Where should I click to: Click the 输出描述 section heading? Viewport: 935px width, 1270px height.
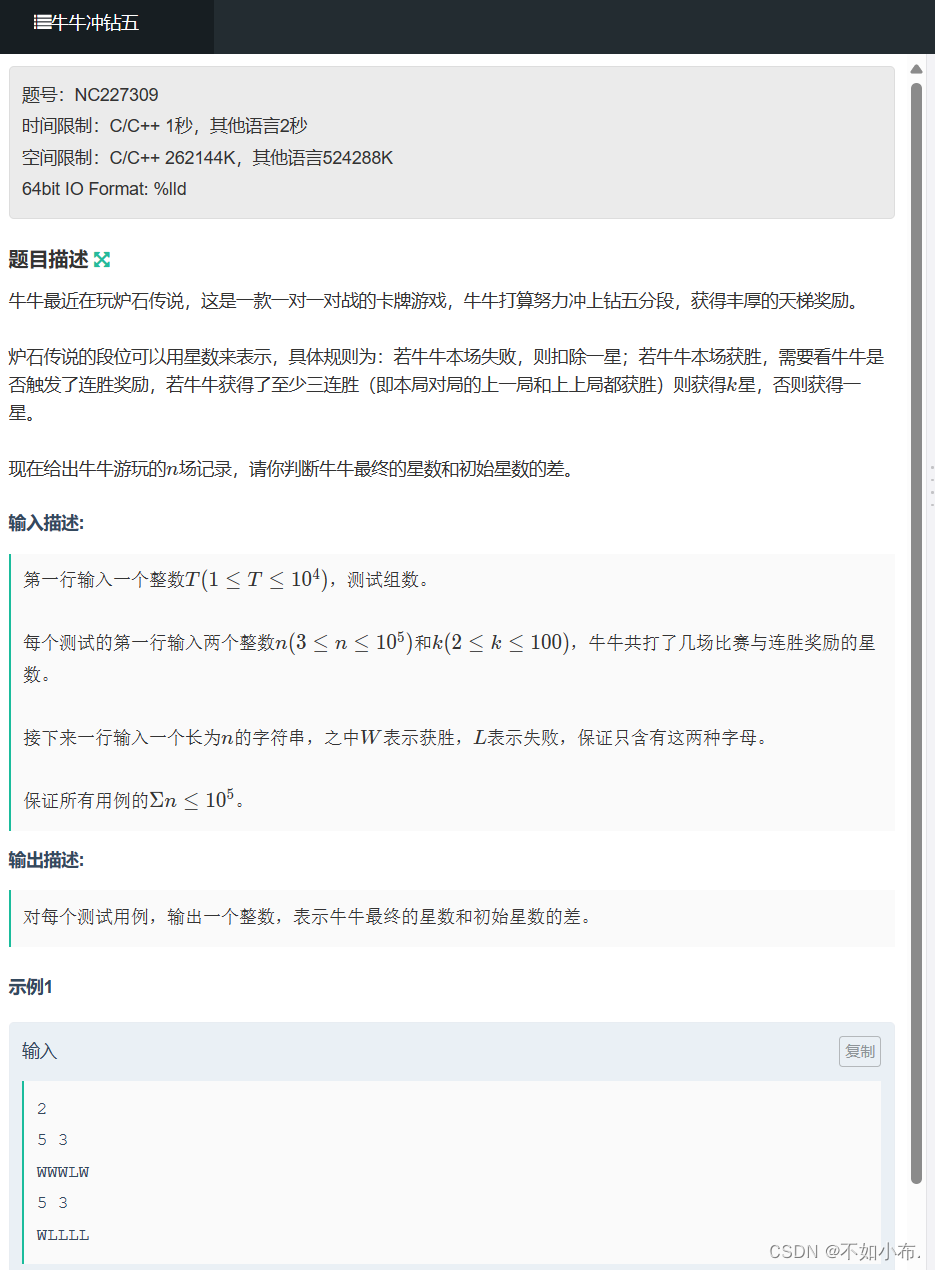(x=47, y=860)
